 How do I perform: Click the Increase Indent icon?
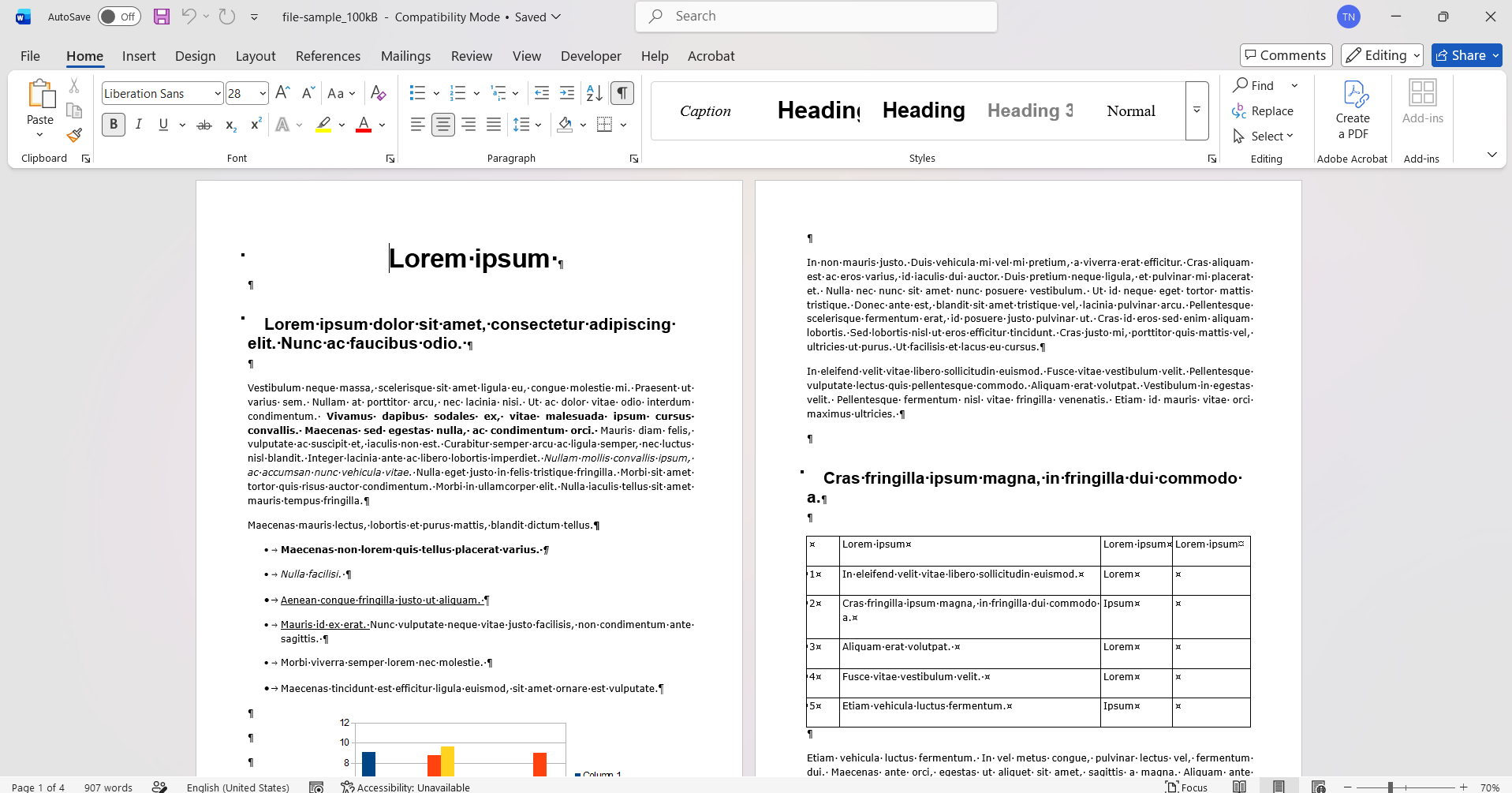tap(567, 93)
